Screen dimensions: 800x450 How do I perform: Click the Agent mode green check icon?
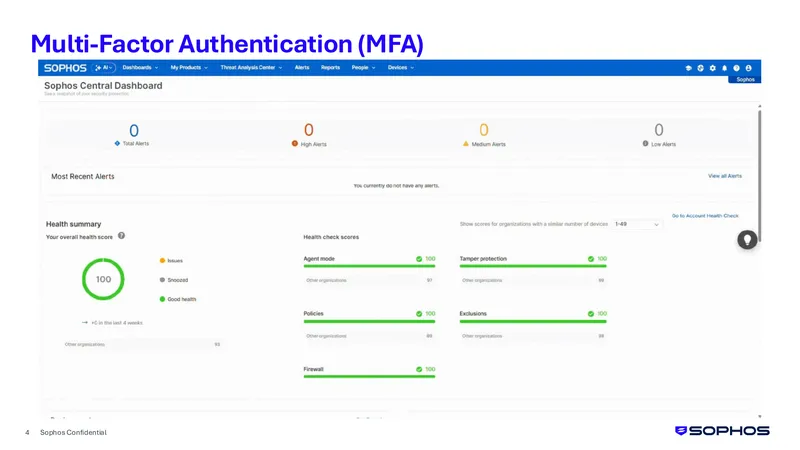click(419, 259)
